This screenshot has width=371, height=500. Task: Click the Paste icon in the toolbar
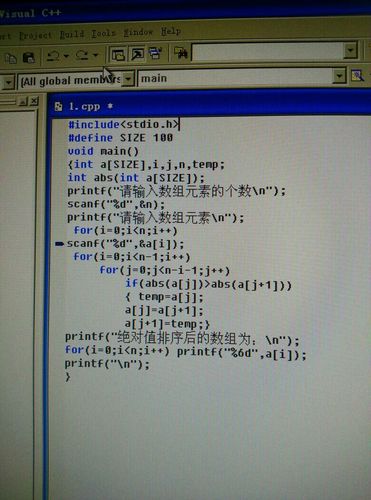29,58
